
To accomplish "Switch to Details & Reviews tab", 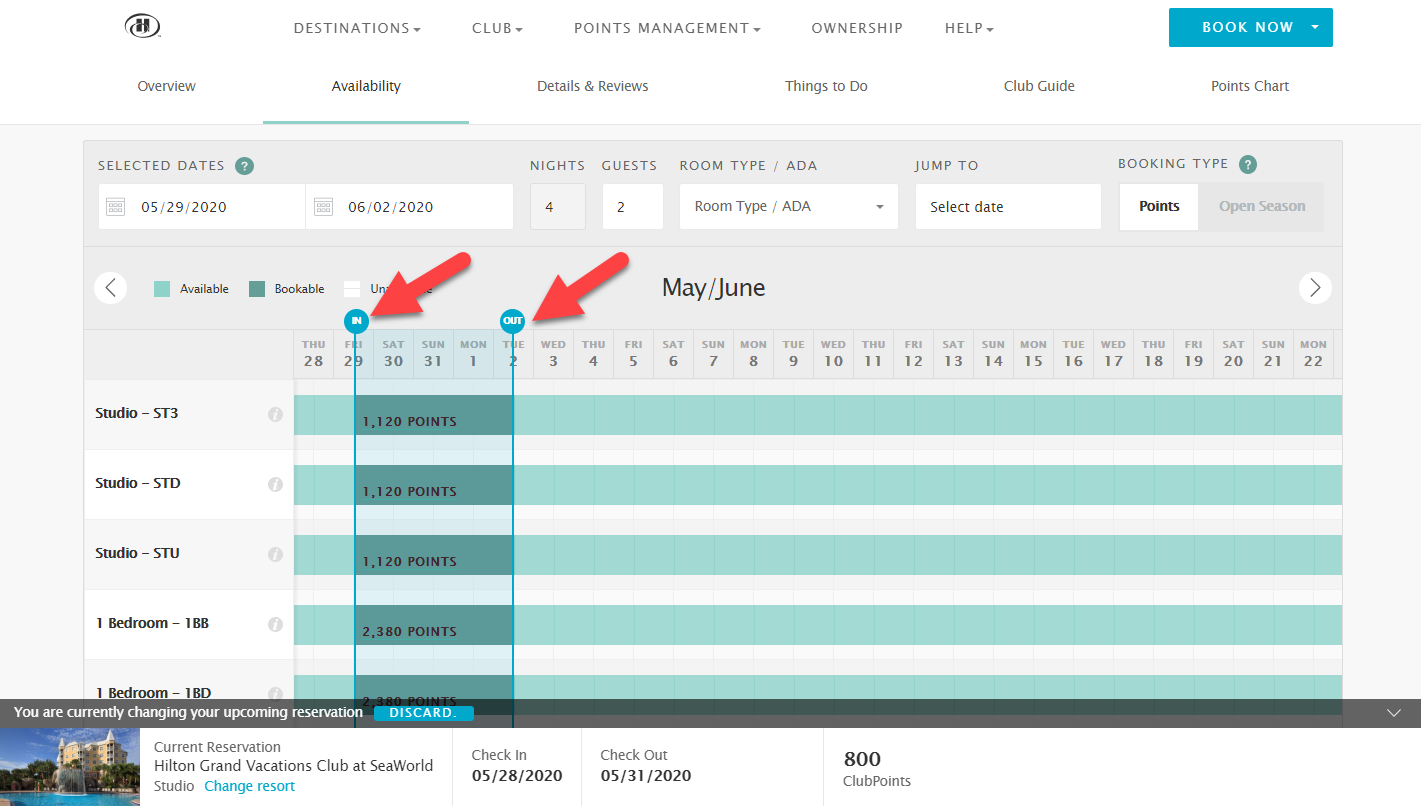I will tap(592, 86).
